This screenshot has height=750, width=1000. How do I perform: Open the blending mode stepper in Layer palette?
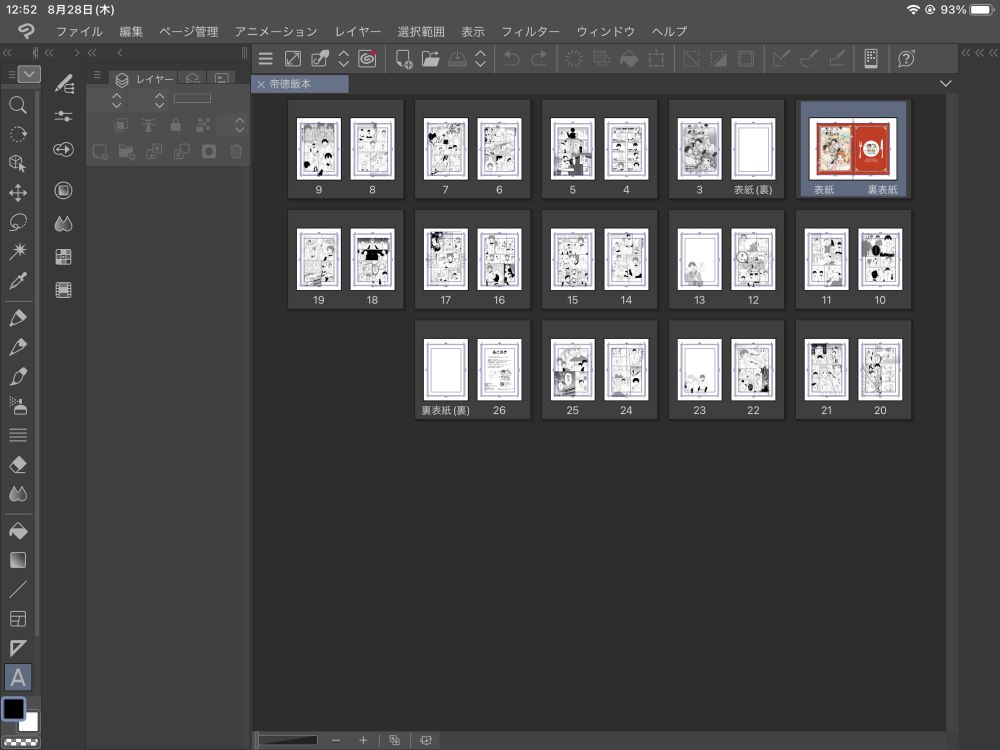pyautogui.click(x=116, y=100)
